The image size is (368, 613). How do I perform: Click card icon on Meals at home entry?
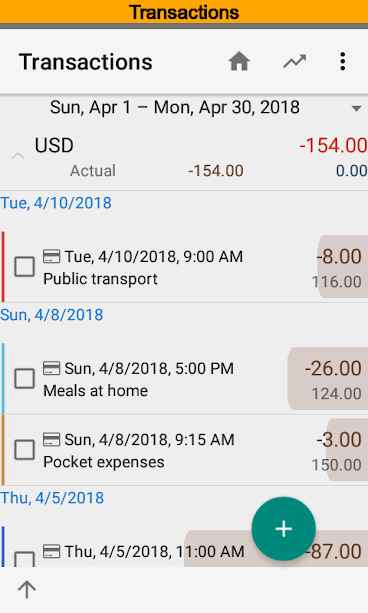click(52, 368)
